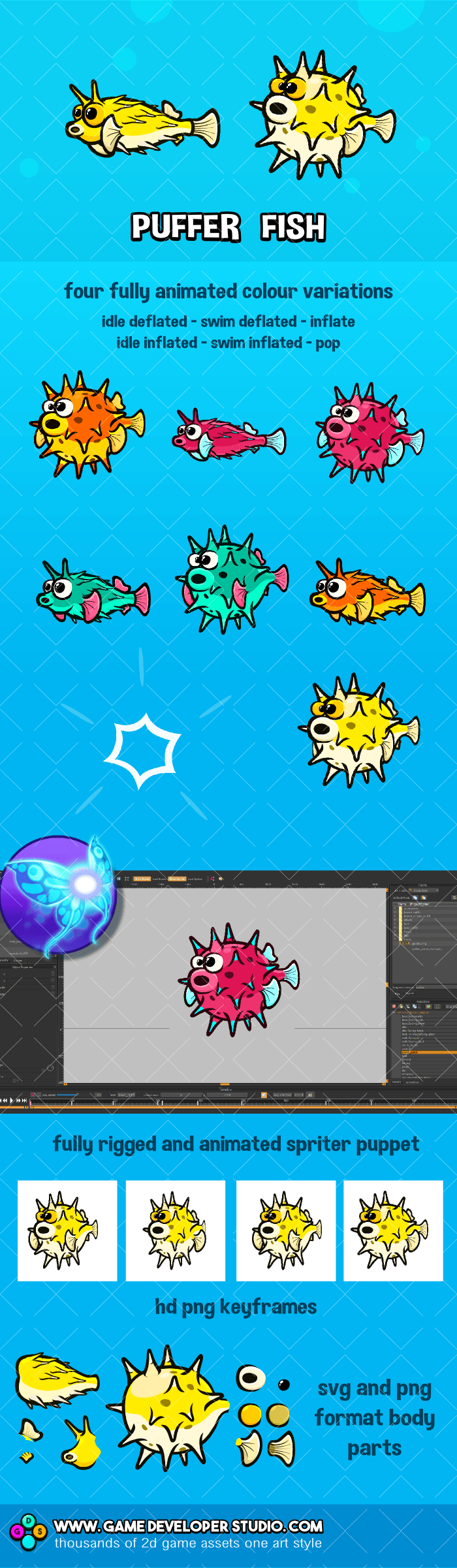Click the teal inflated puffer fish variation

tap(232, 580)
